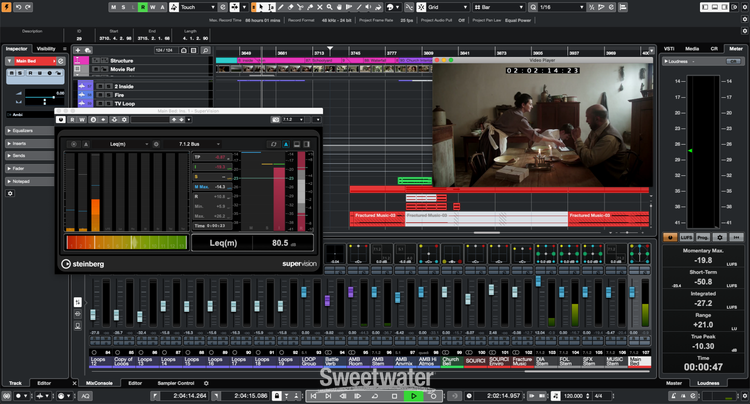
Task: Switch to the Media tab
Action: point(692,49)
